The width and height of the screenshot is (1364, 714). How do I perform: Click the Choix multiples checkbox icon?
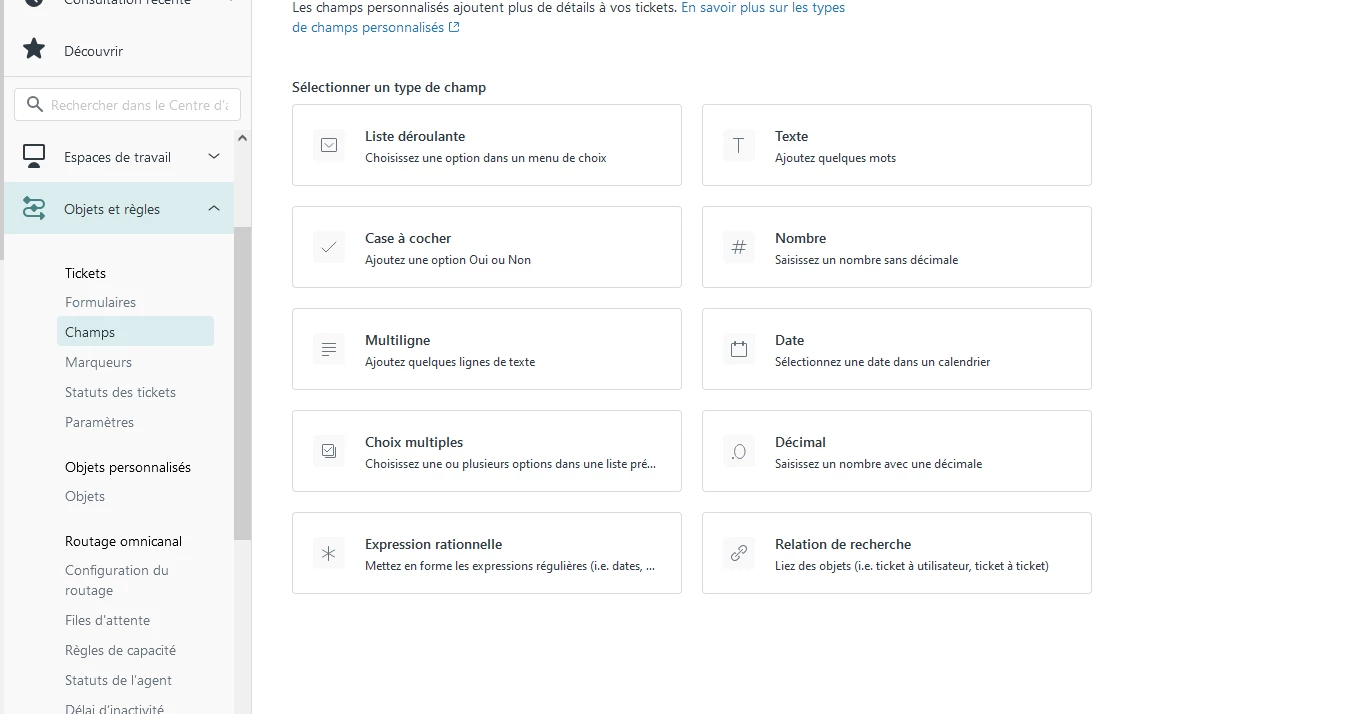329,451
